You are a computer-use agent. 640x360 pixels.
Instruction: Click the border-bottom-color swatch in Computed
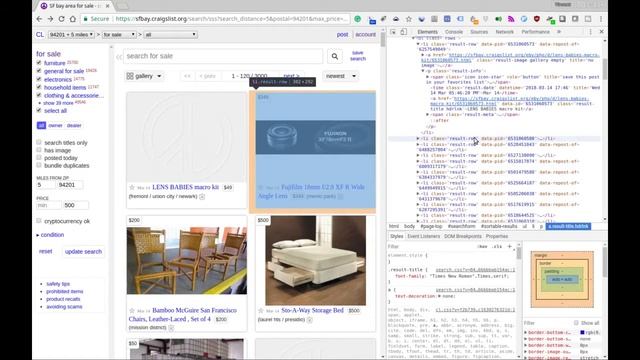(582, 333)
